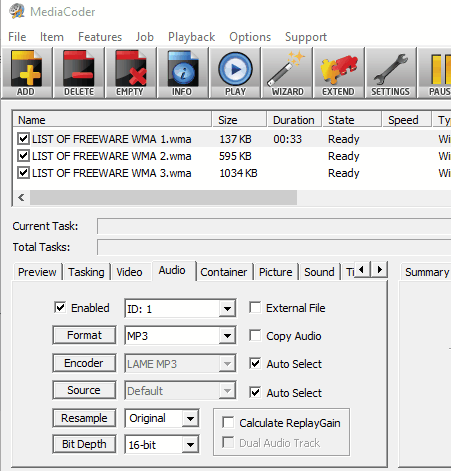Uncheck LIST OF FREEWARE WMA 1.wma checkbox
The height and width of the screenshot is (471, 451).
pyautogui.click(x=23, y=138)
